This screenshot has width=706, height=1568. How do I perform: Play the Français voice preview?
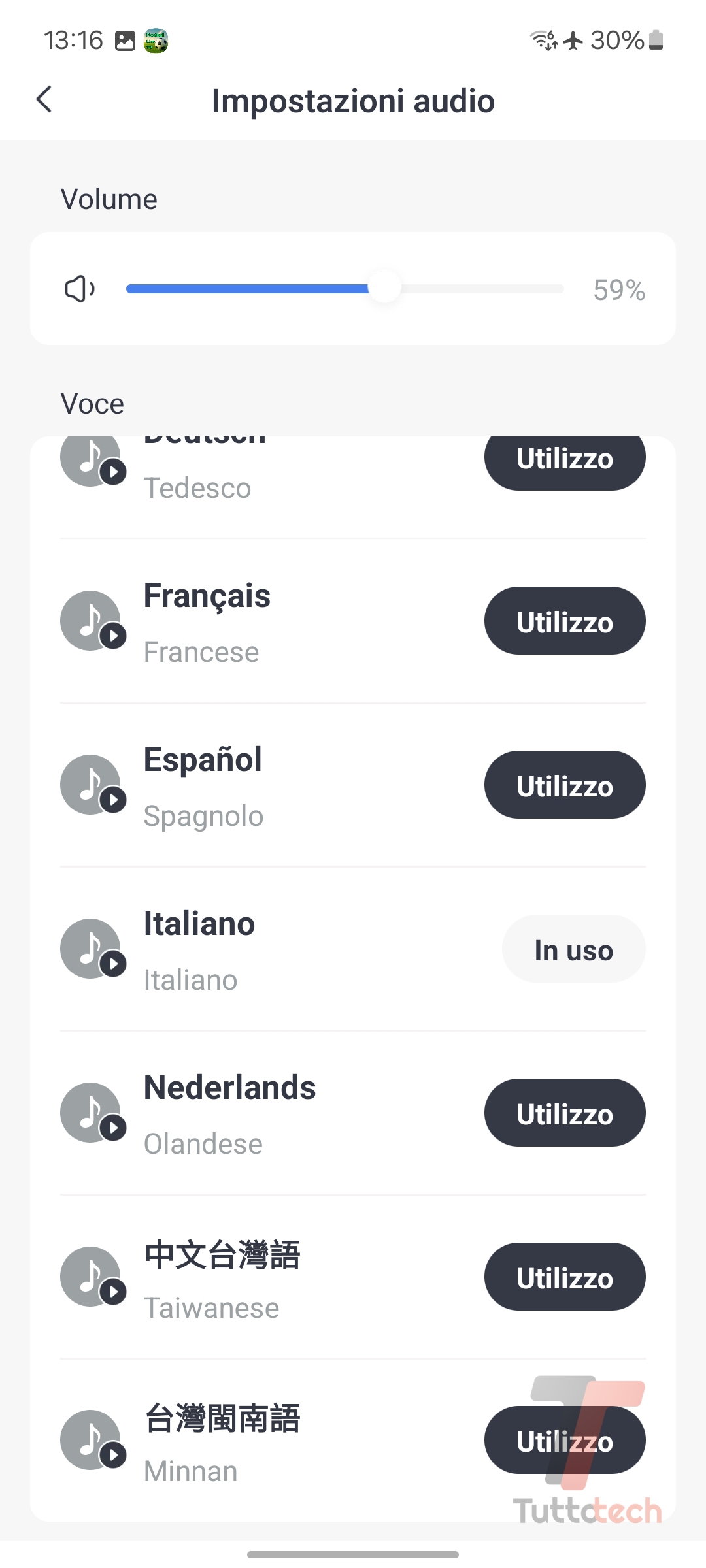(93, 621)
